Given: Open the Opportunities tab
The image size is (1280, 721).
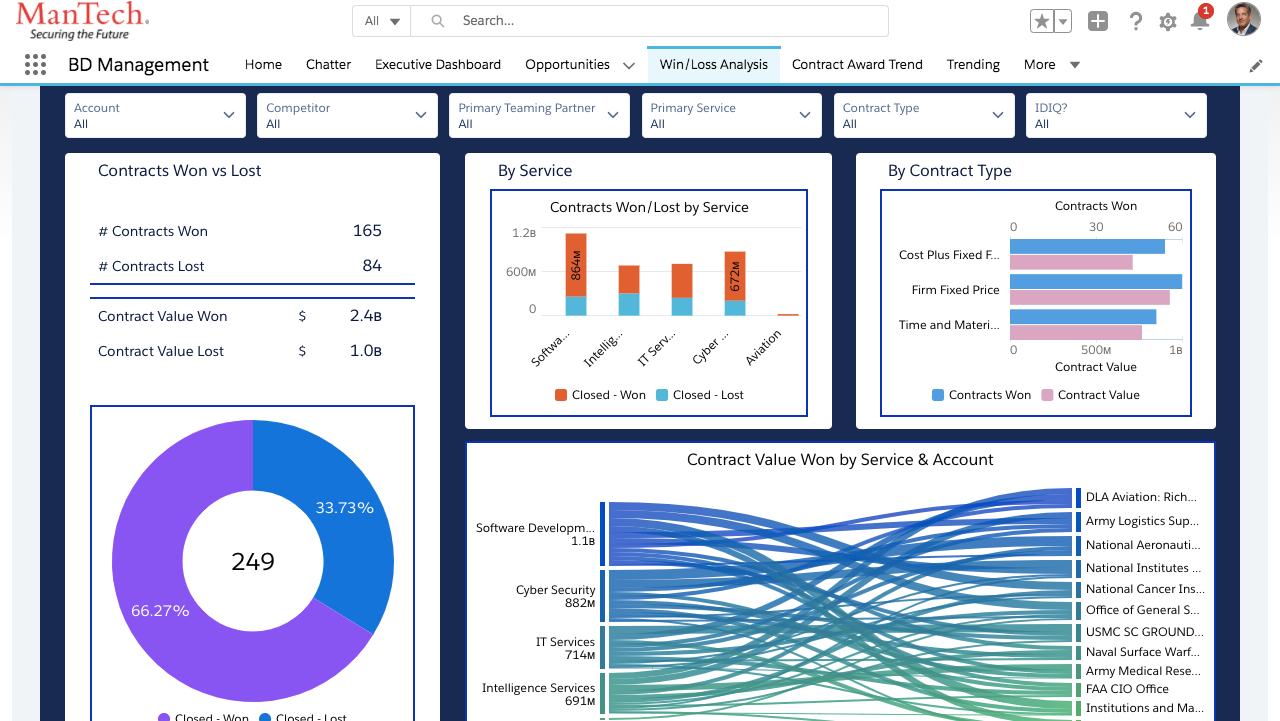Looking at the screenshot, I should 567,64.
